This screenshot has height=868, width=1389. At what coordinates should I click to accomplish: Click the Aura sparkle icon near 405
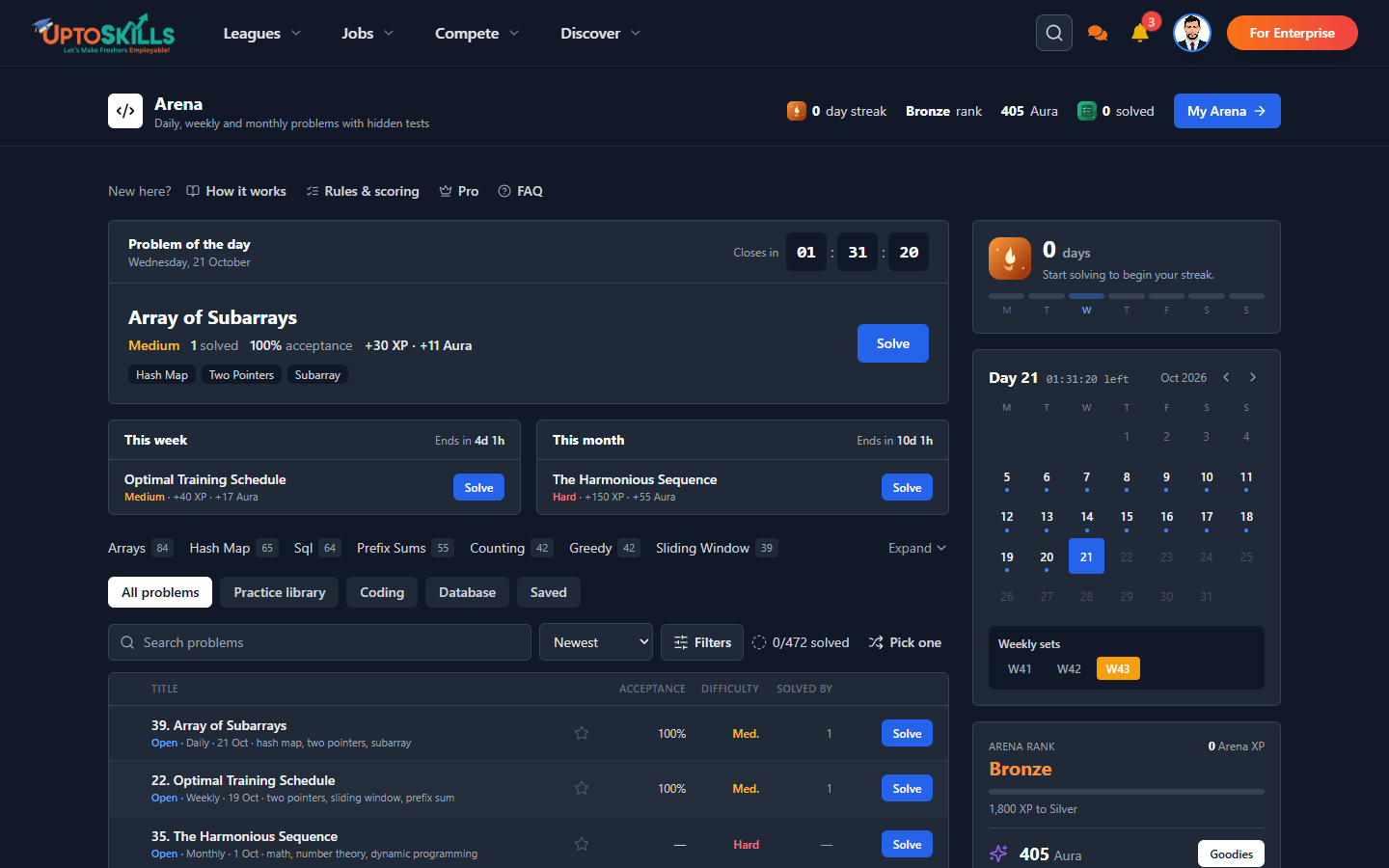click(998, 854)
